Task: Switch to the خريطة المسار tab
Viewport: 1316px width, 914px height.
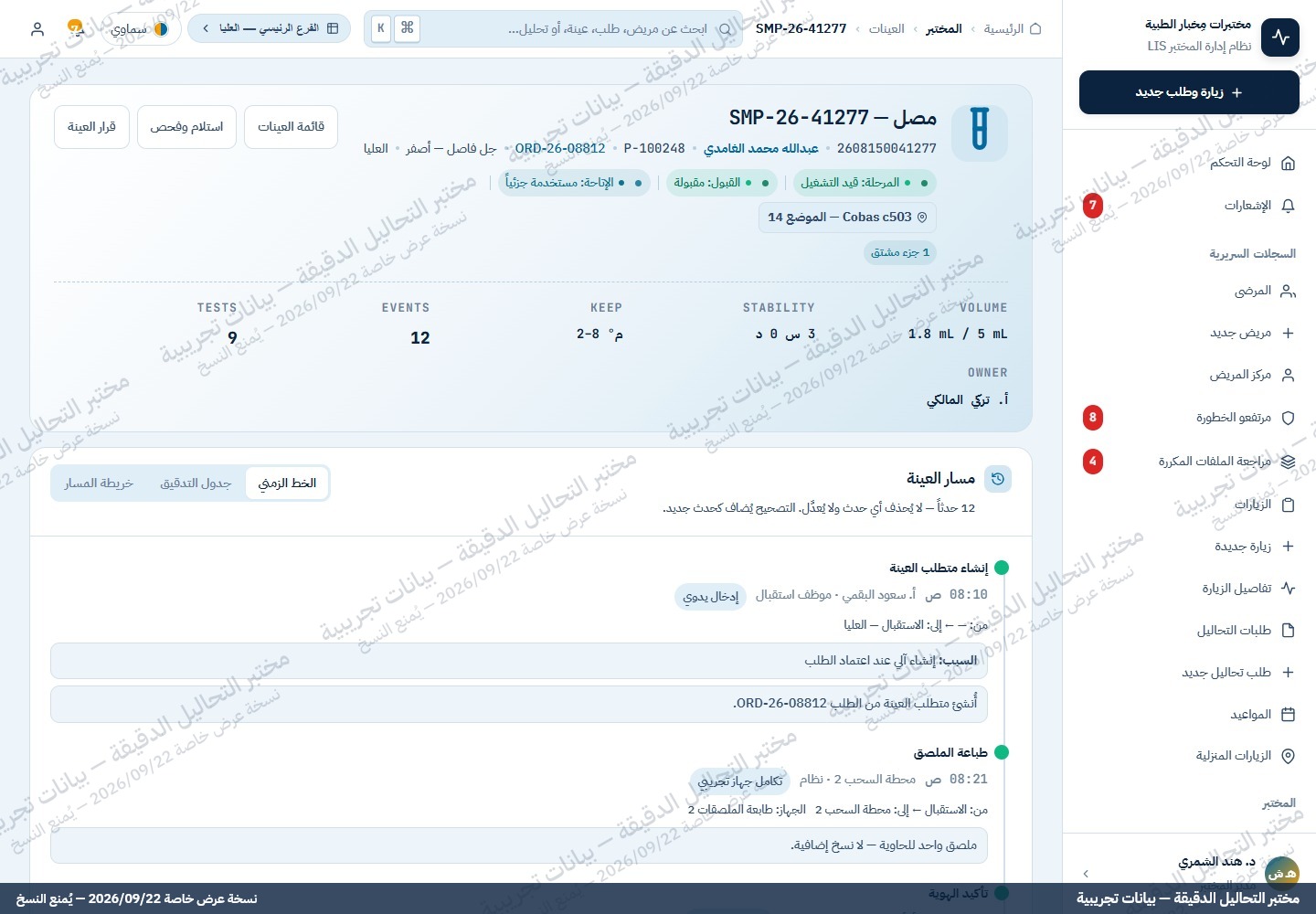Action: [x=99, y=483]
